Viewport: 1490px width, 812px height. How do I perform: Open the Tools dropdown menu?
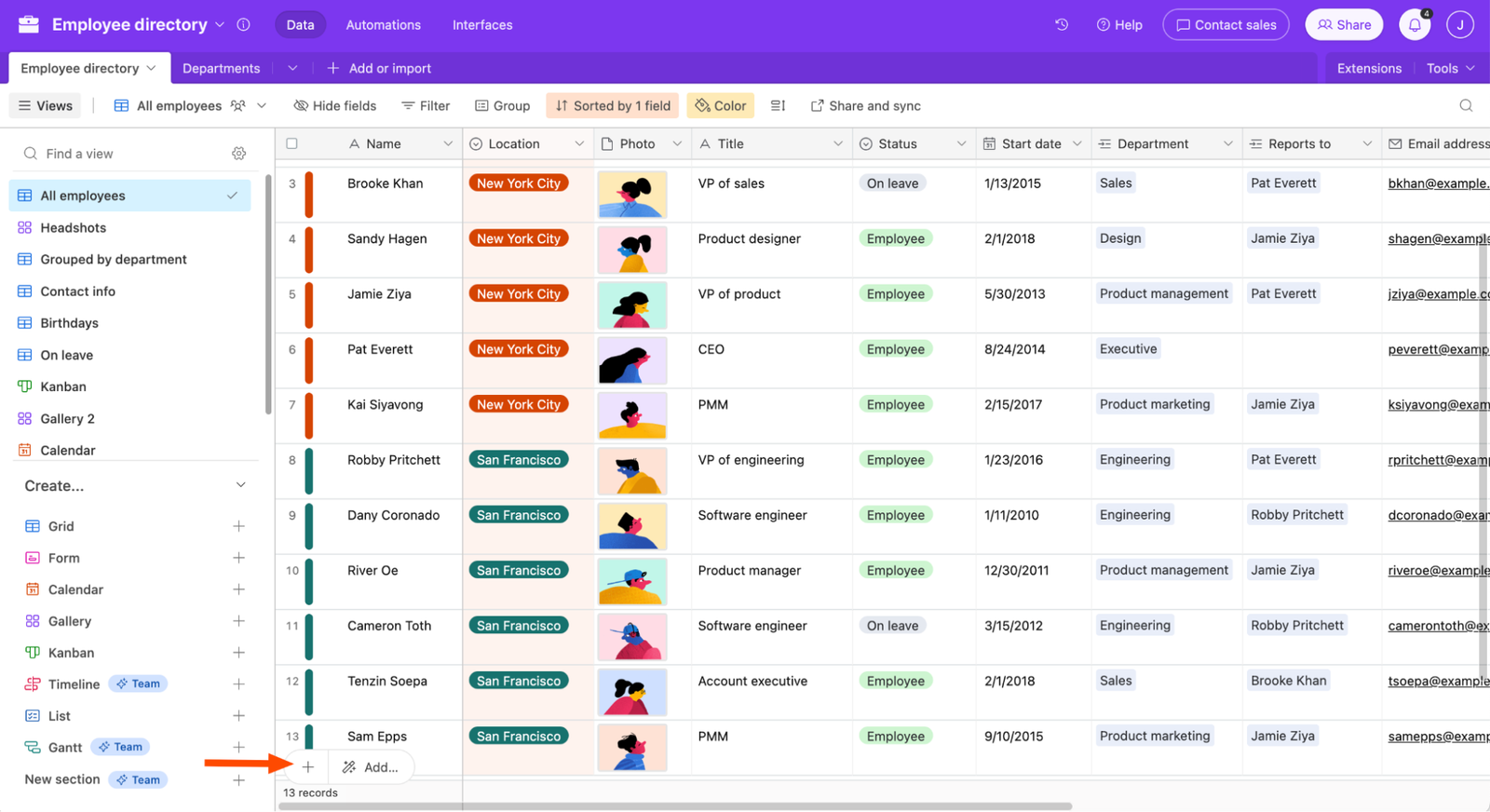[1450, 68]
